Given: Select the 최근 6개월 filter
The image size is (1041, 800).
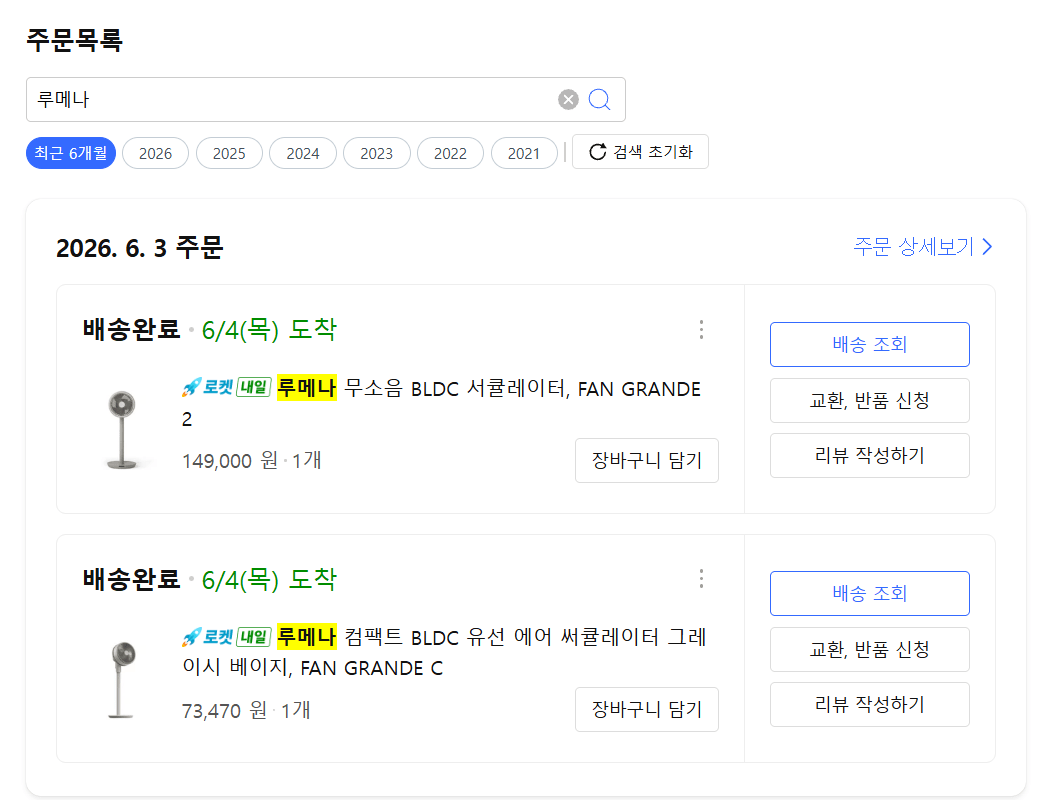Looking at the screenshot, I should point(71,153).
